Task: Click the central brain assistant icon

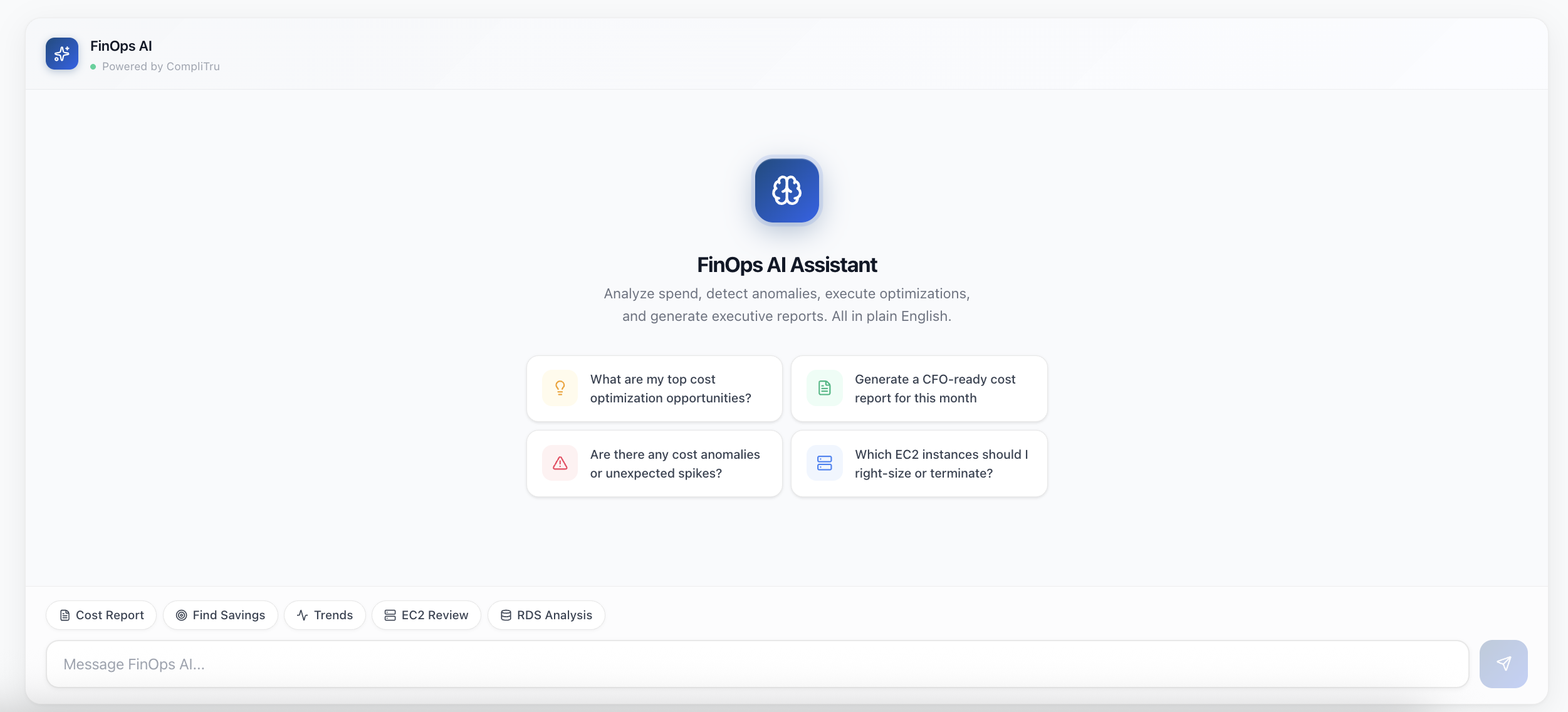Action: 787,191
